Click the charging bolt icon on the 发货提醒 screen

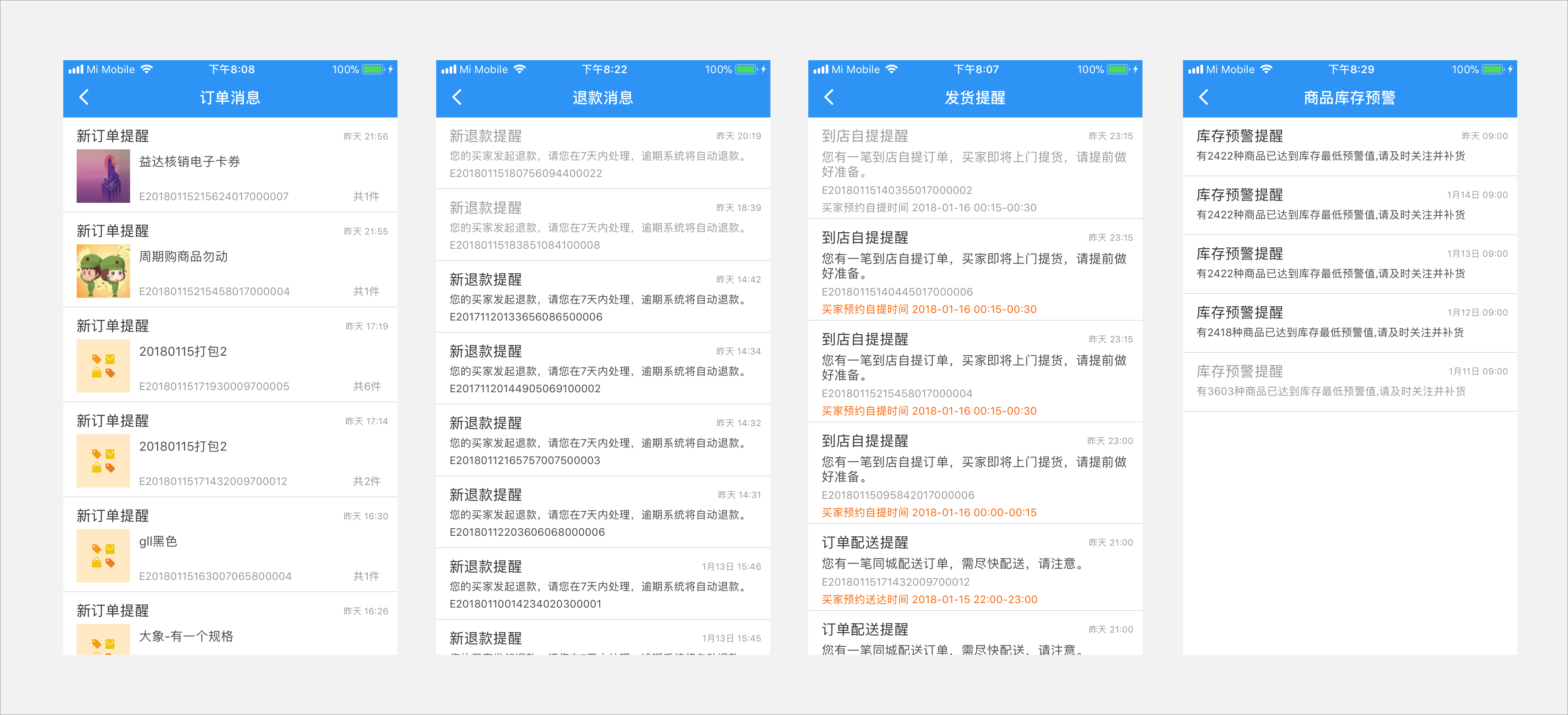point(1137,69)
